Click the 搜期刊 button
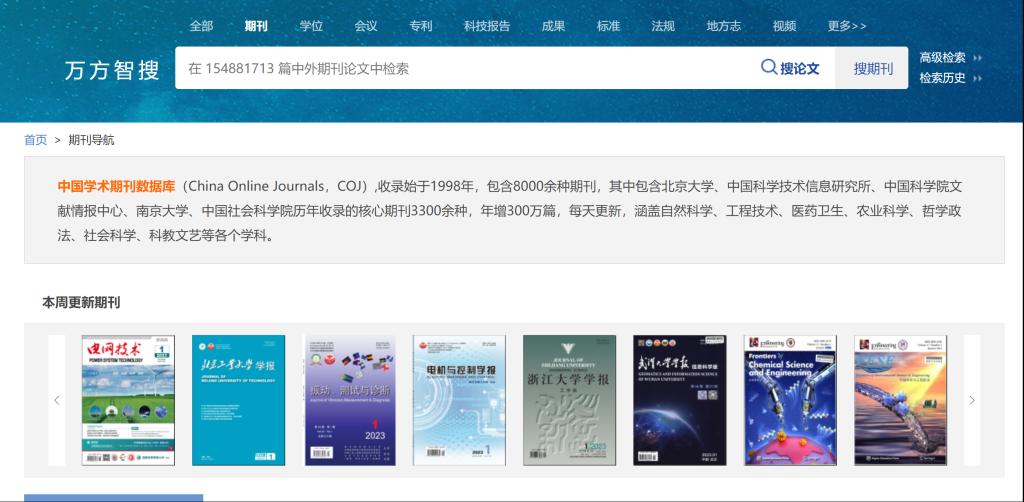The width and height of the screenshot is (1024, 502). (872, 68)
